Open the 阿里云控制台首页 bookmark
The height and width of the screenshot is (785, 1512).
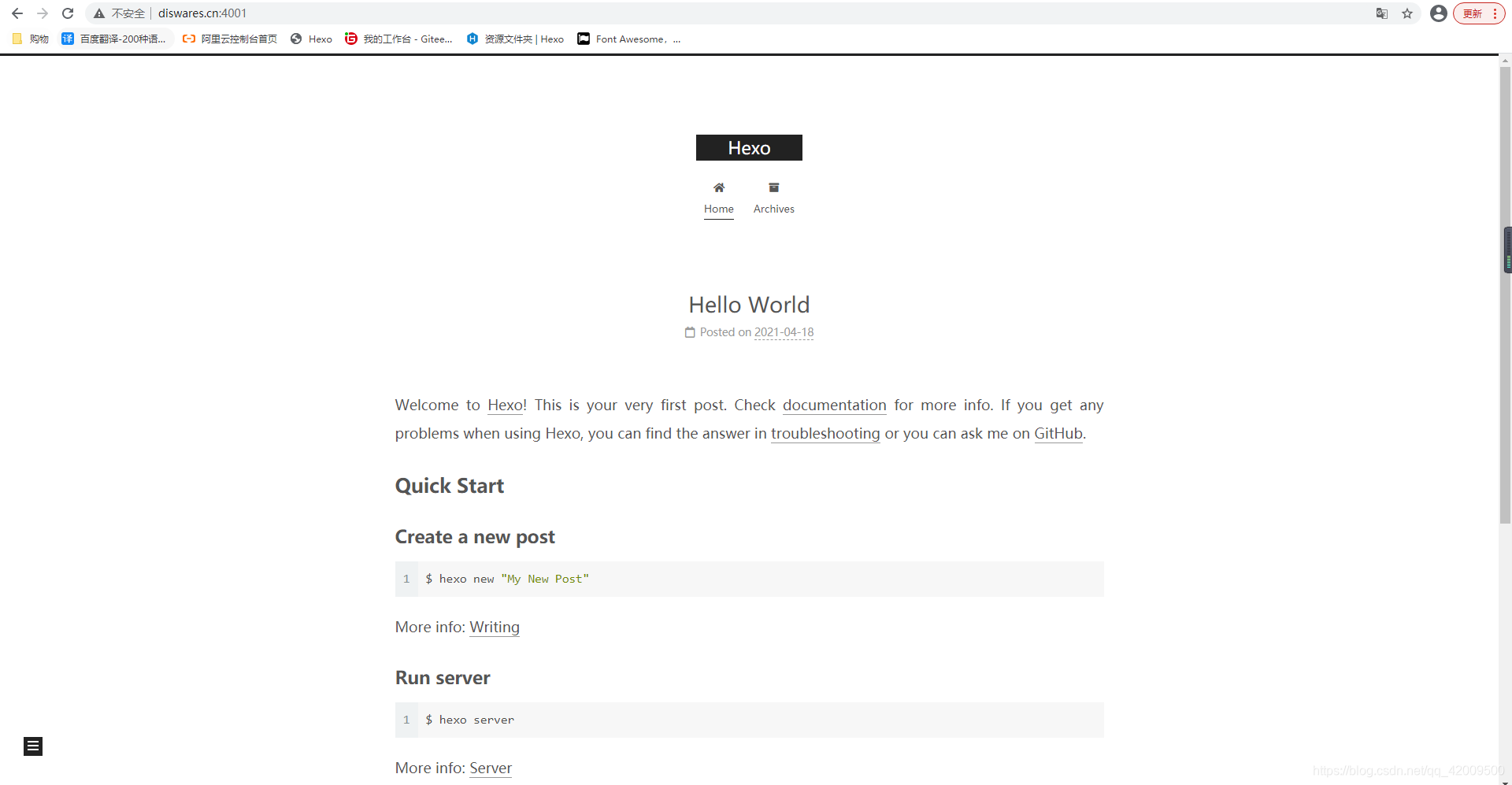pos(230,39)
